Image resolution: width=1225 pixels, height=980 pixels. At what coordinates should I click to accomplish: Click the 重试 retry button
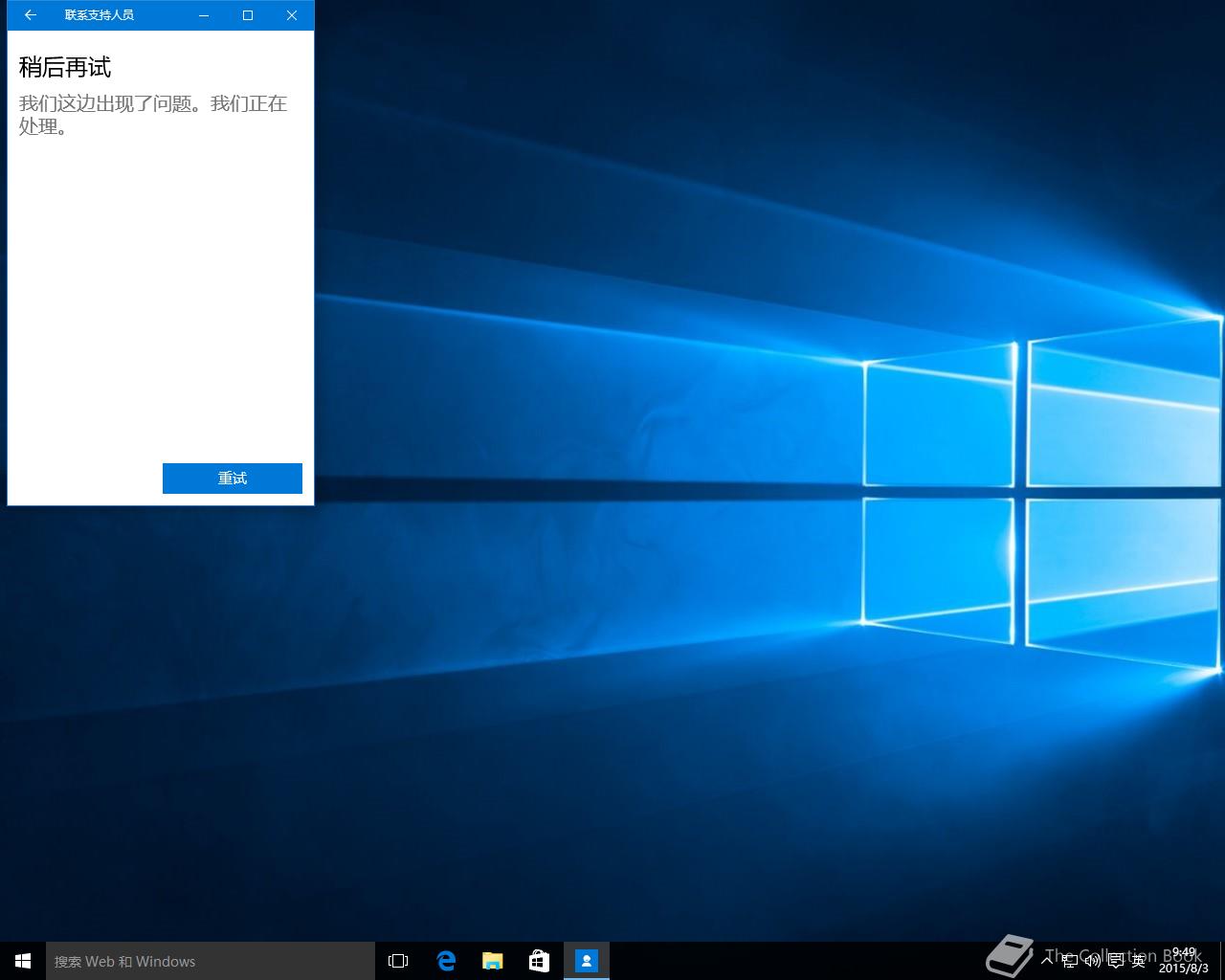(233, 479)
